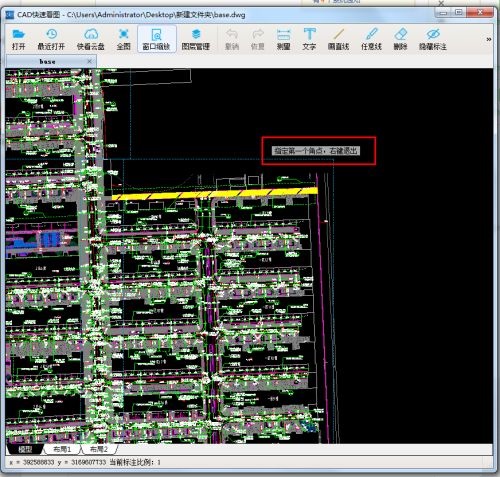Toggle hide annotations eye icon
This screenshot has height=477, width=500.
[433, 39]
